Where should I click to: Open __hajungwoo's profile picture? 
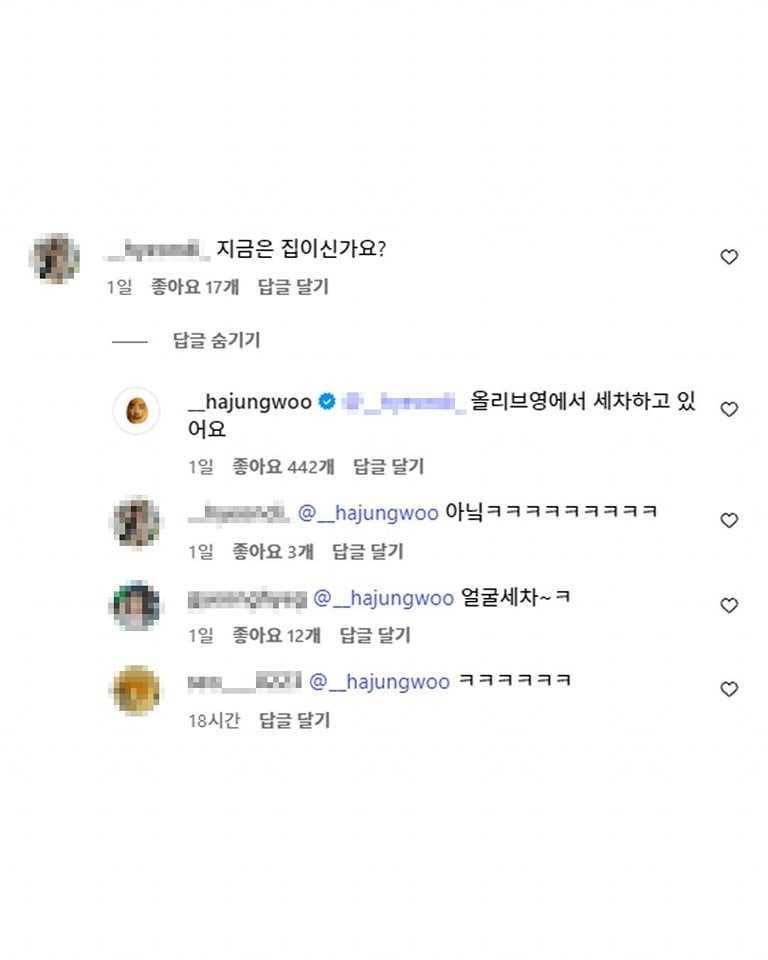click(136, 410)
